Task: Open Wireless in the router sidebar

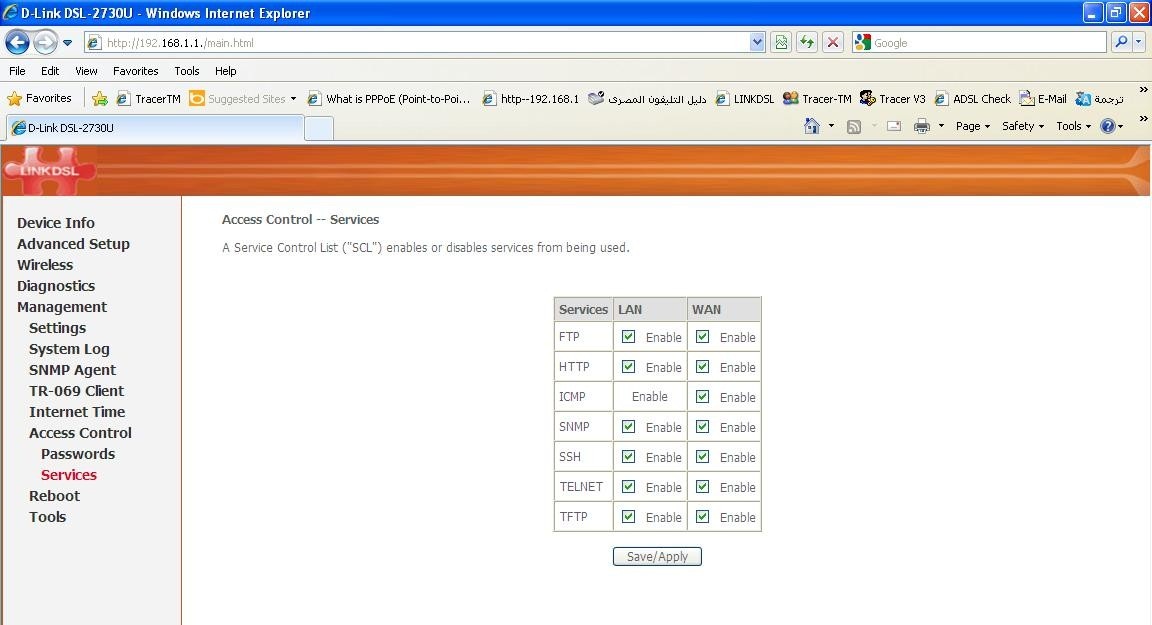Action: (45, 265)
